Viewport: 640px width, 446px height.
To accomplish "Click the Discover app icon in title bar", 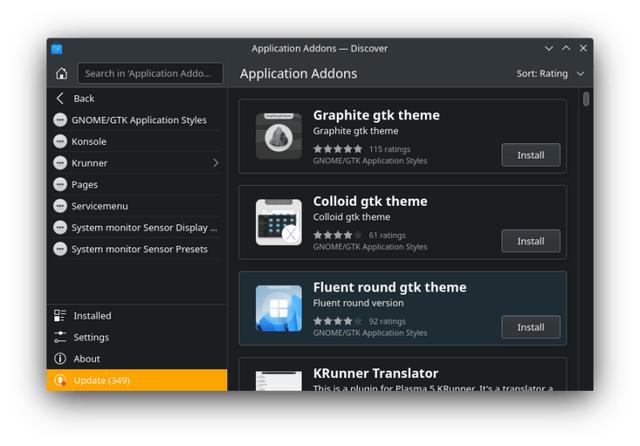I will coord(57,49).
